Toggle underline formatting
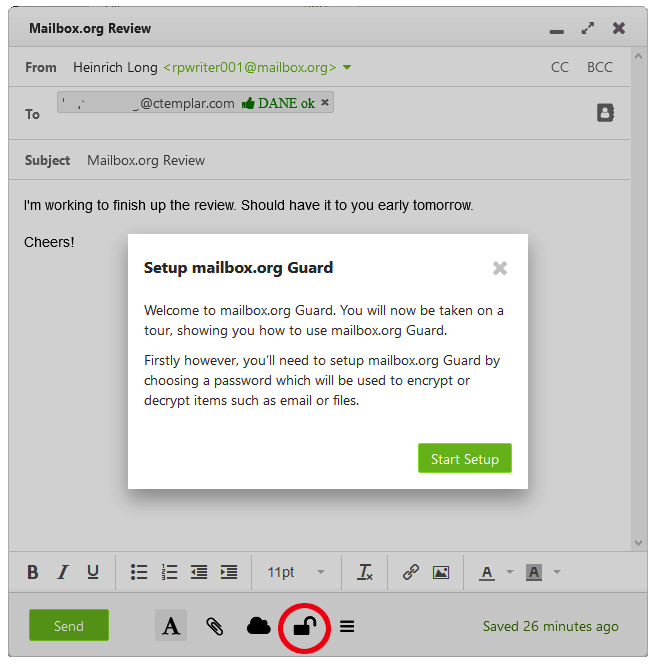Viewport: 660px width, 671px height. pos(93,572)
